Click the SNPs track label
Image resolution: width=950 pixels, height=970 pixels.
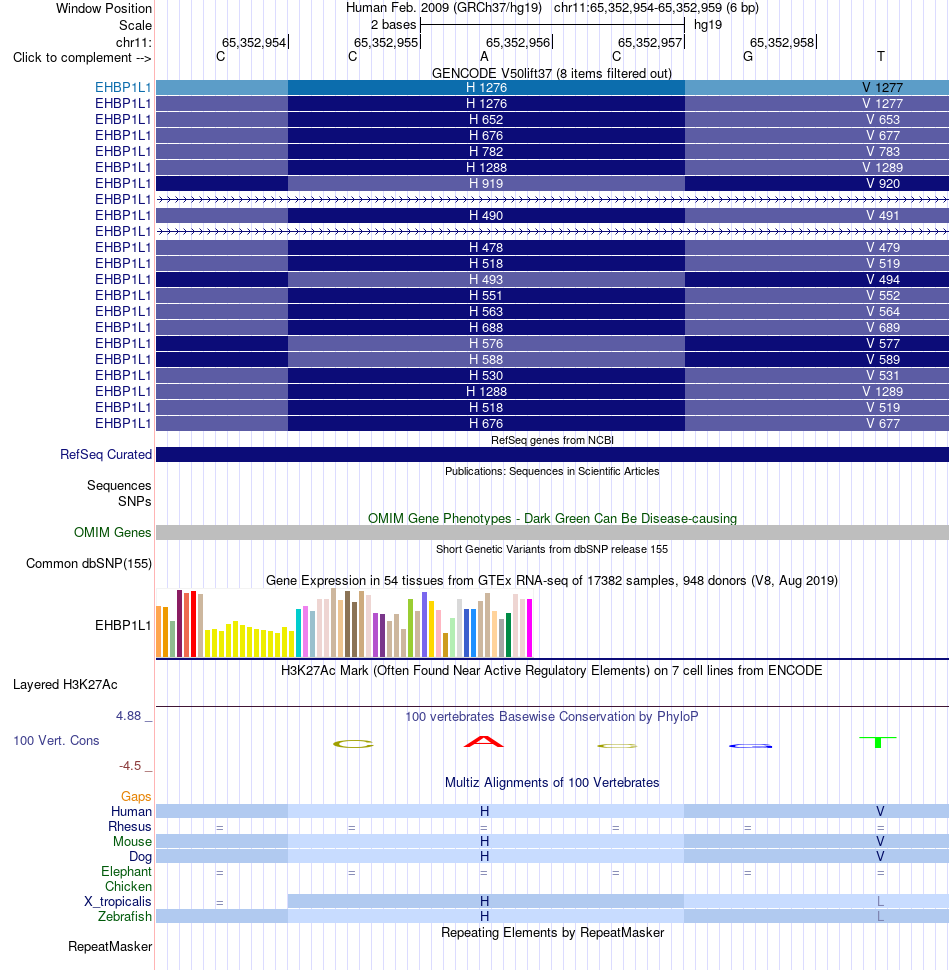coord(134,502)
